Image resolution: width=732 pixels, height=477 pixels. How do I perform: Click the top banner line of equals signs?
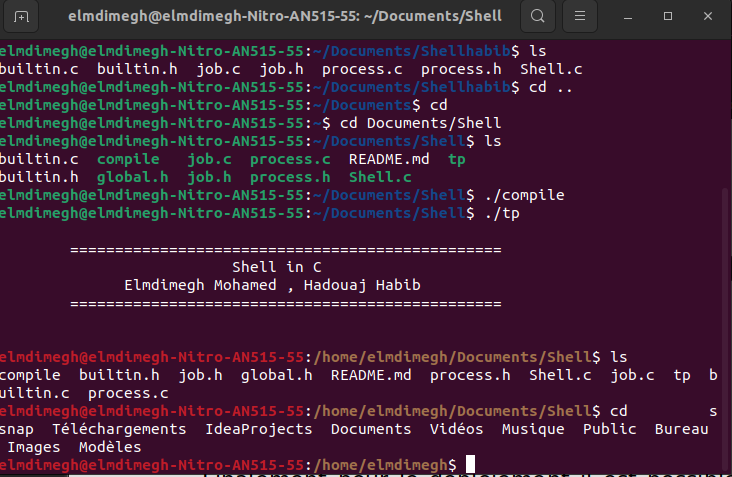tap(286, 250)
